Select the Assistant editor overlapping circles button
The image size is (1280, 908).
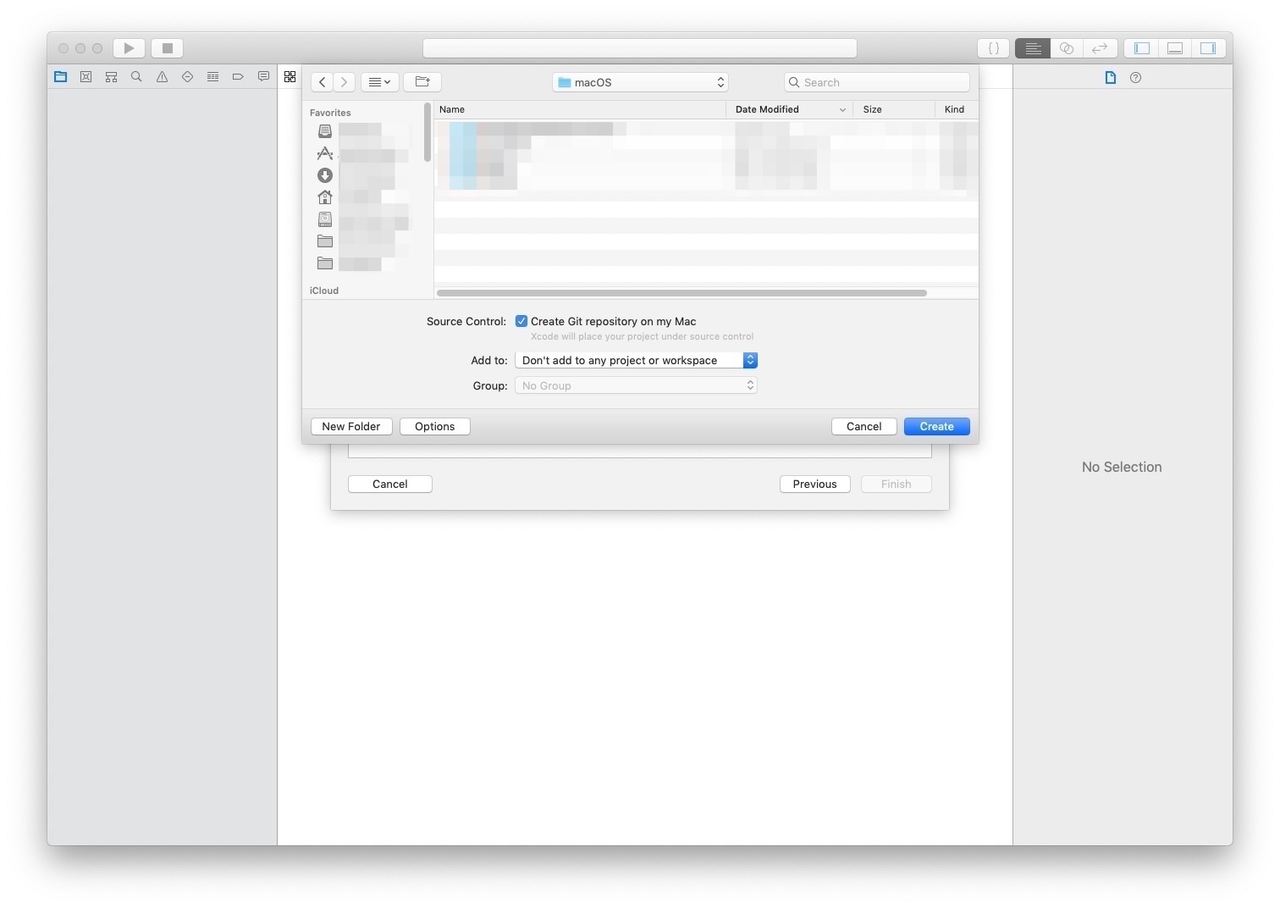(1067, 48)
